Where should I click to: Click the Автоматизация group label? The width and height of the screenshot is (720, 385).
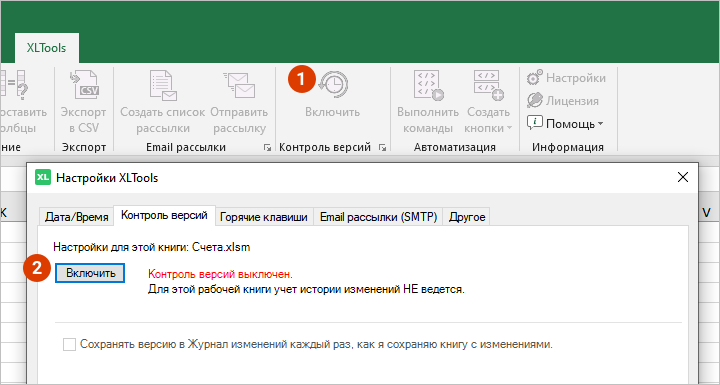(455, 147)
